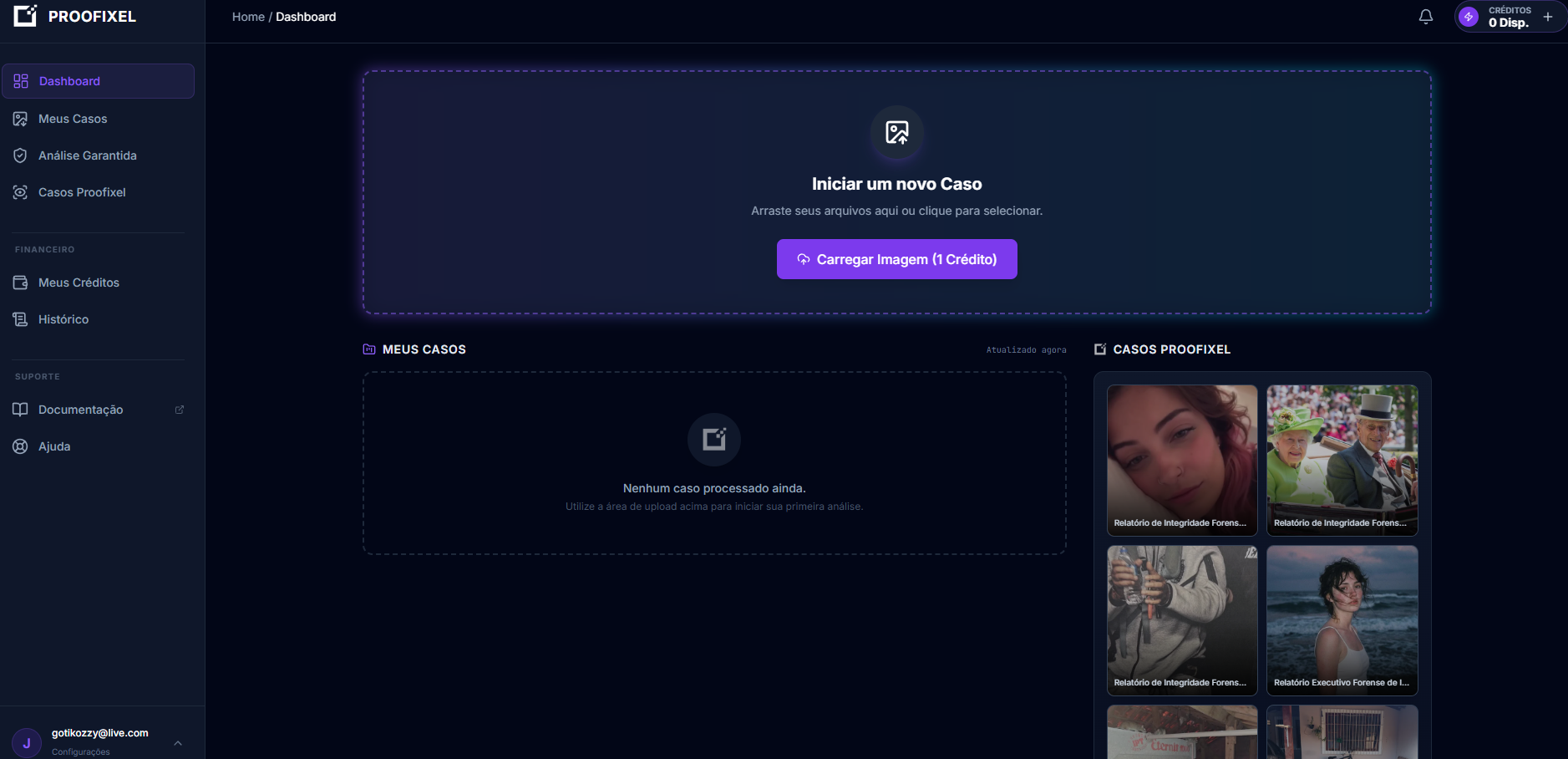
Task: Go to Casos Proofixel menu item
Action: (98, 192)
